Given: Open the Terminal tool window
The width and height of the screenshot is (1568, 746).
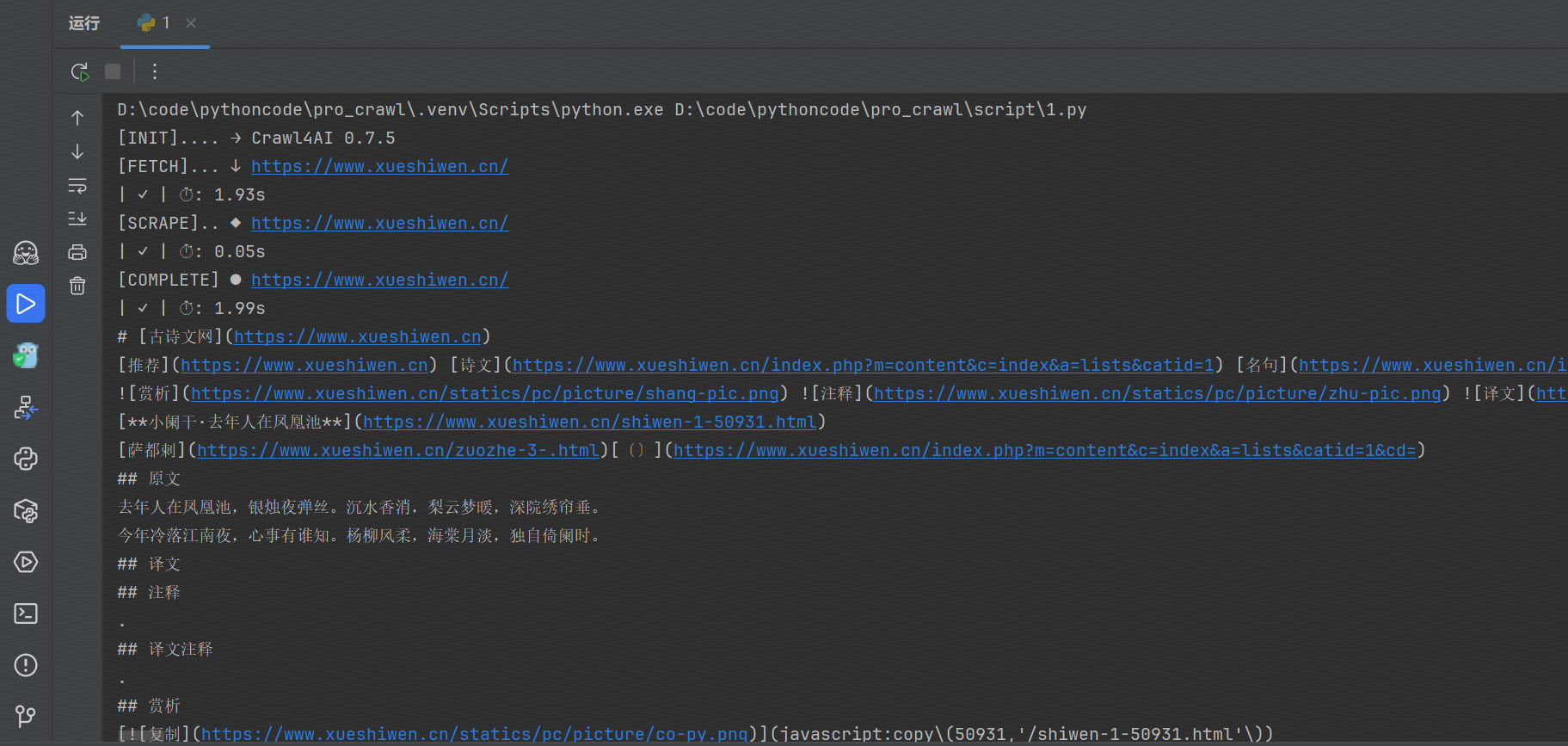Looking at the screenshot, I should [x=26, y=613].
